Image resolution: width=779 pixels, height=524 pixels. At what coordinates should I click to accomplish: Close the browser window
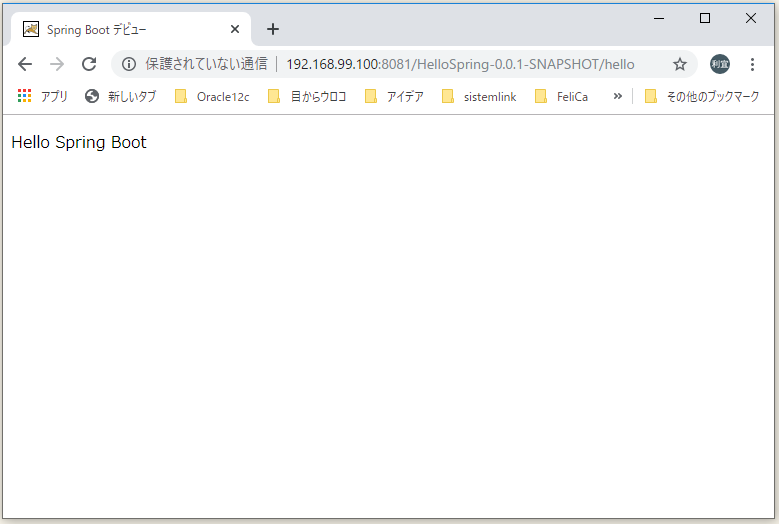click(x=751, y=18)
